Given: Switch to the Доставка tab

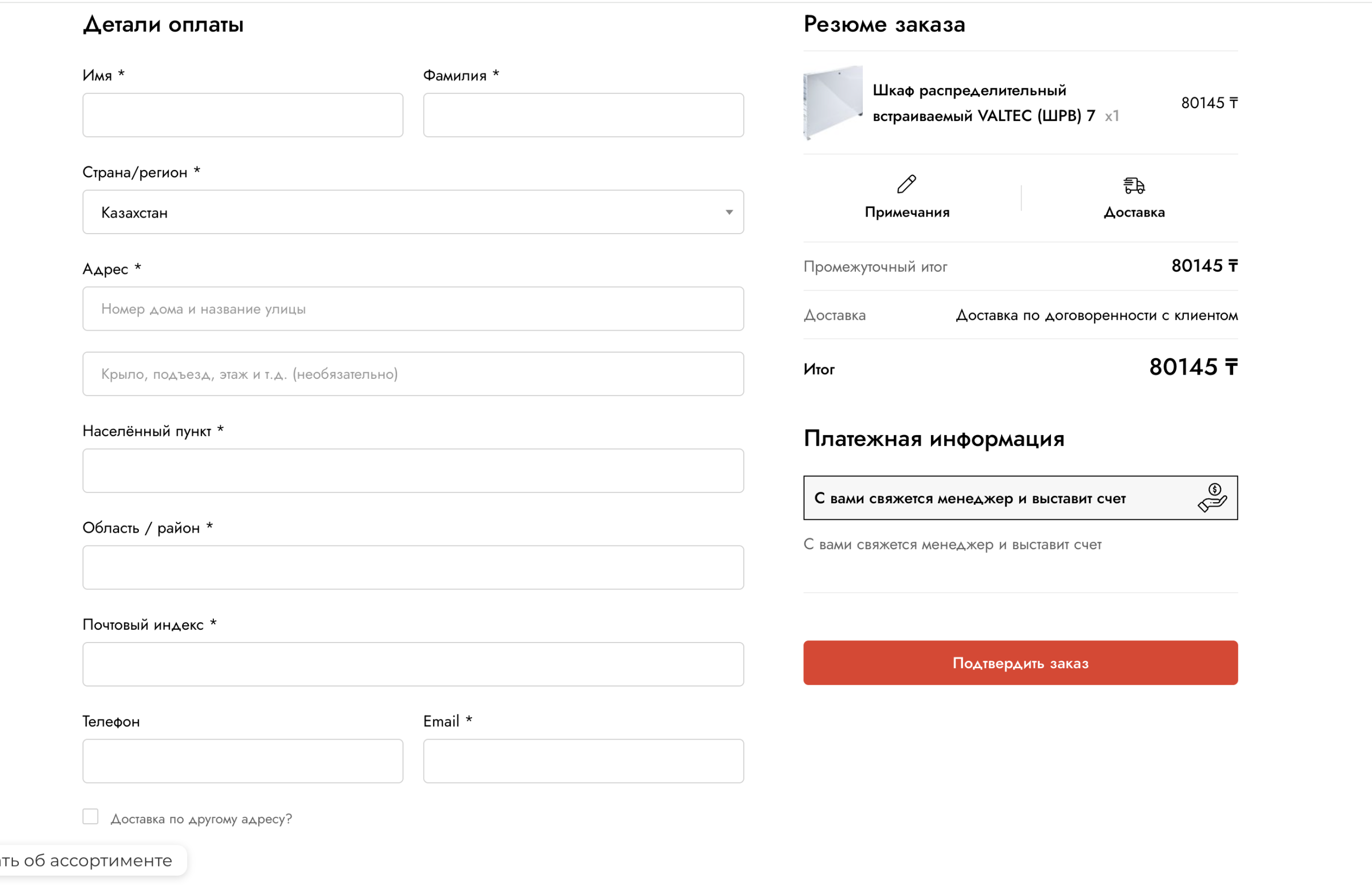Looking at the screenshot, I should [x=1134, y=212].
